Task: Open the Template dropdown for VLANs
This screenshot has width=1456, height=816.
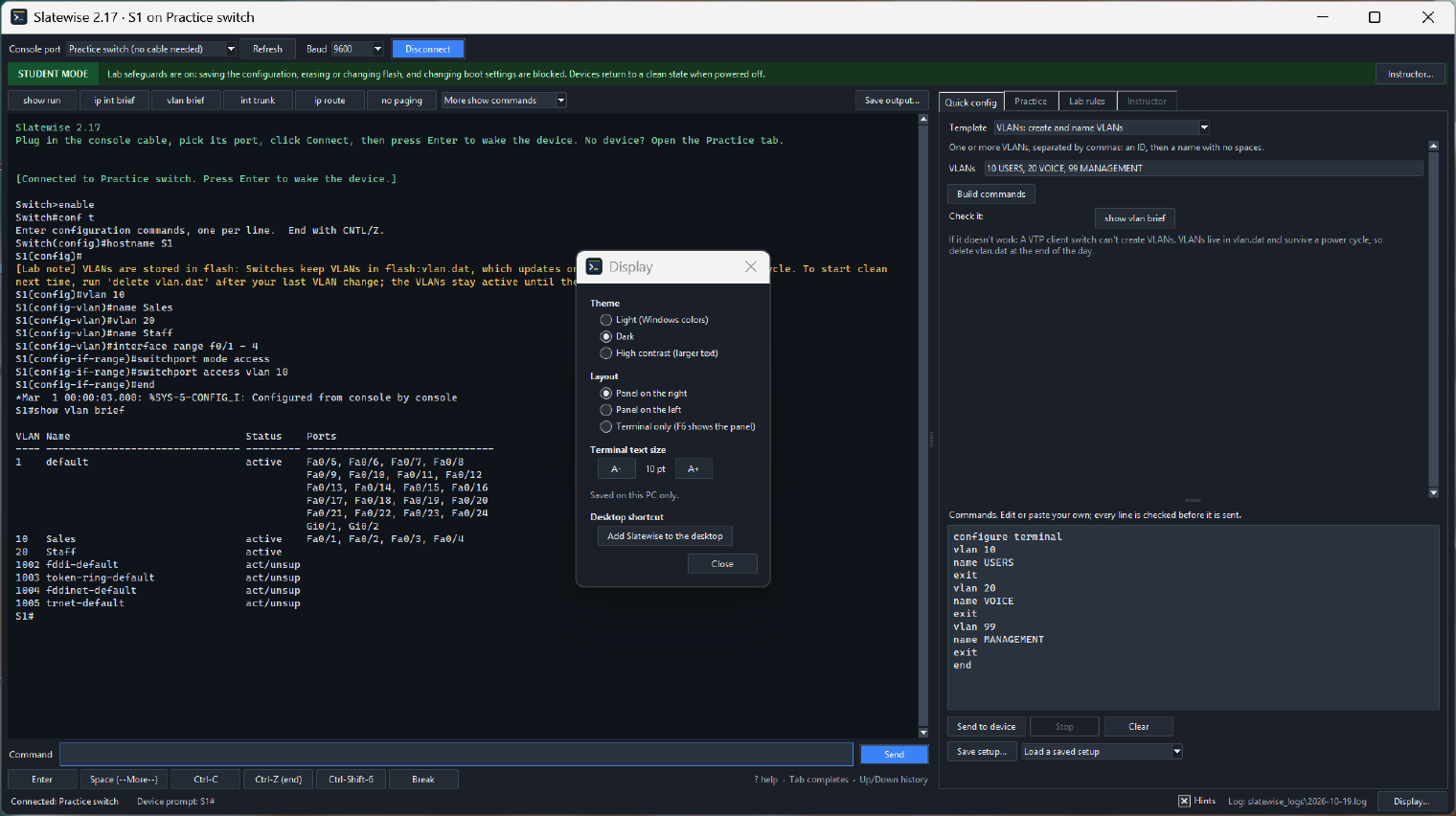Action: [1204, 127]
